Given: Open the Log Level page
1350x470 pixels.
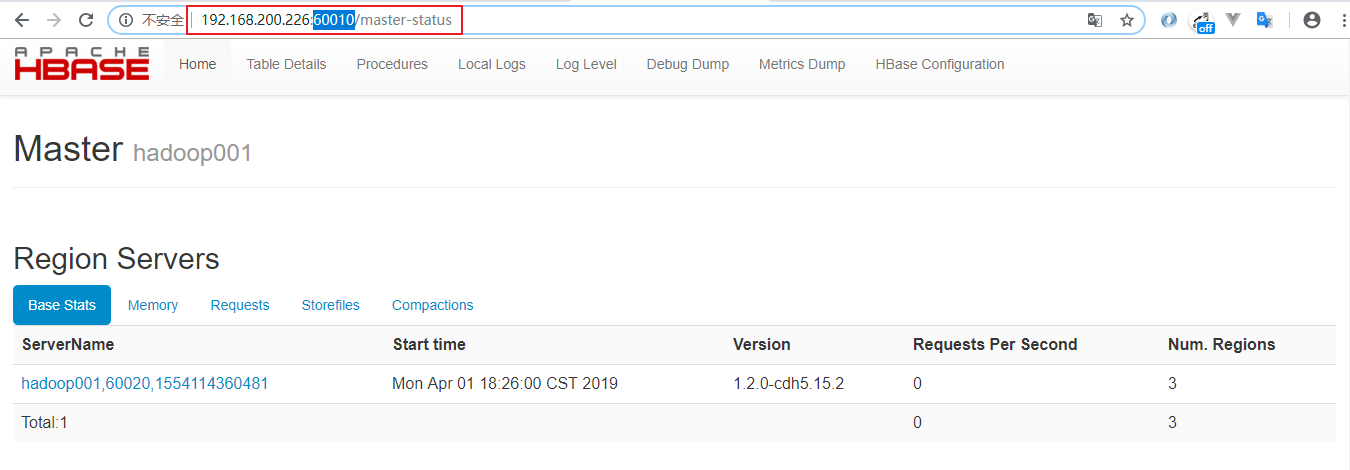Looking at the screenshot, I should click(x=586, y=64).
